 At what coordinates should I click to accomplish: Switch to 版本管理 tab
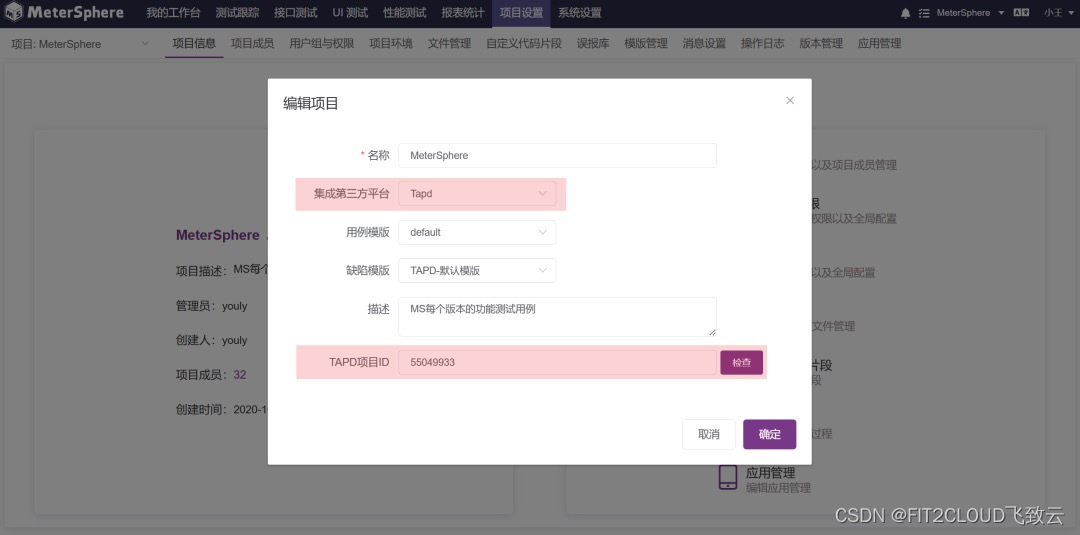[x=821, y=43]
